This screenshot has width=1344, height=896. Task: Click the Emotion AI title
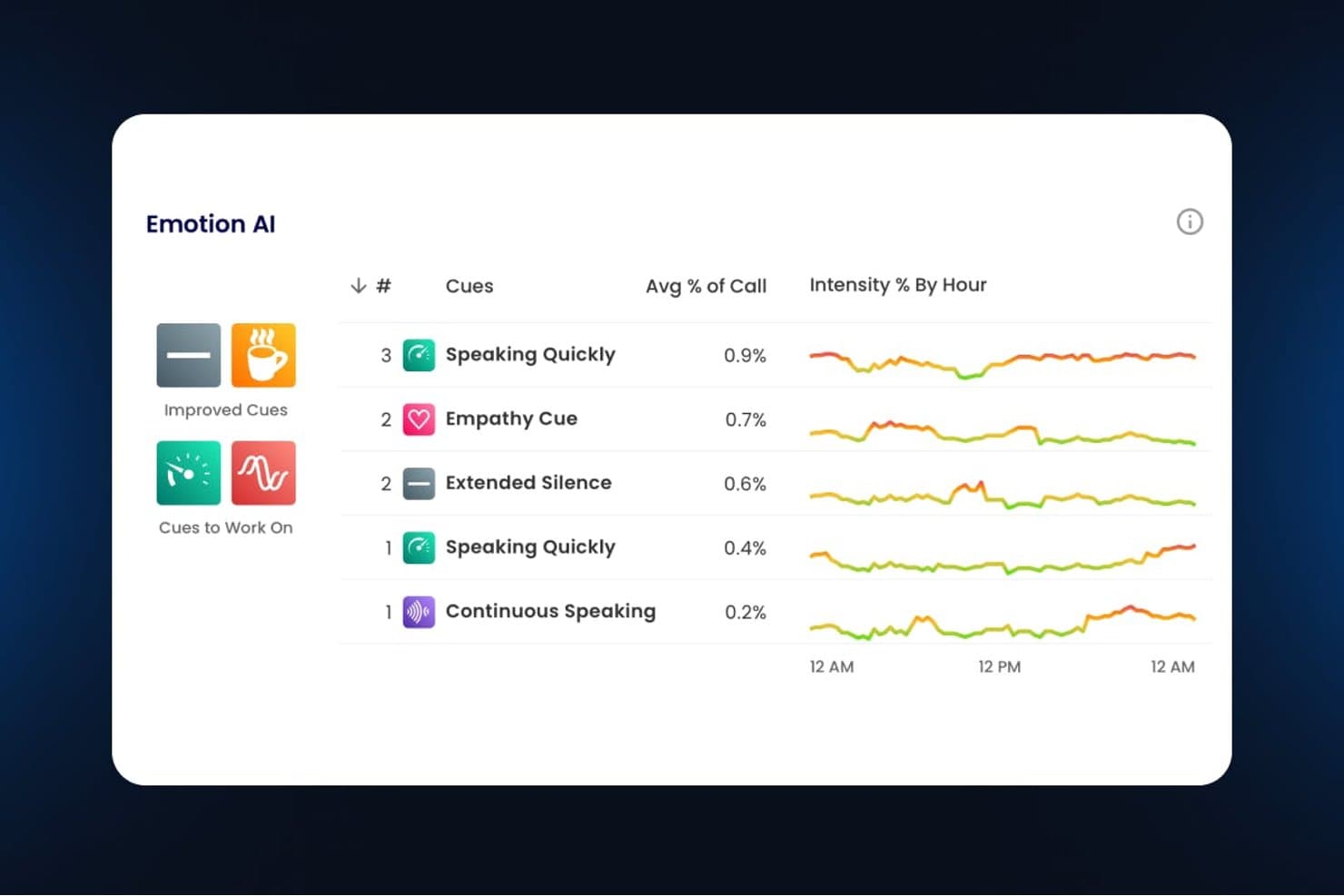point(211,224)
